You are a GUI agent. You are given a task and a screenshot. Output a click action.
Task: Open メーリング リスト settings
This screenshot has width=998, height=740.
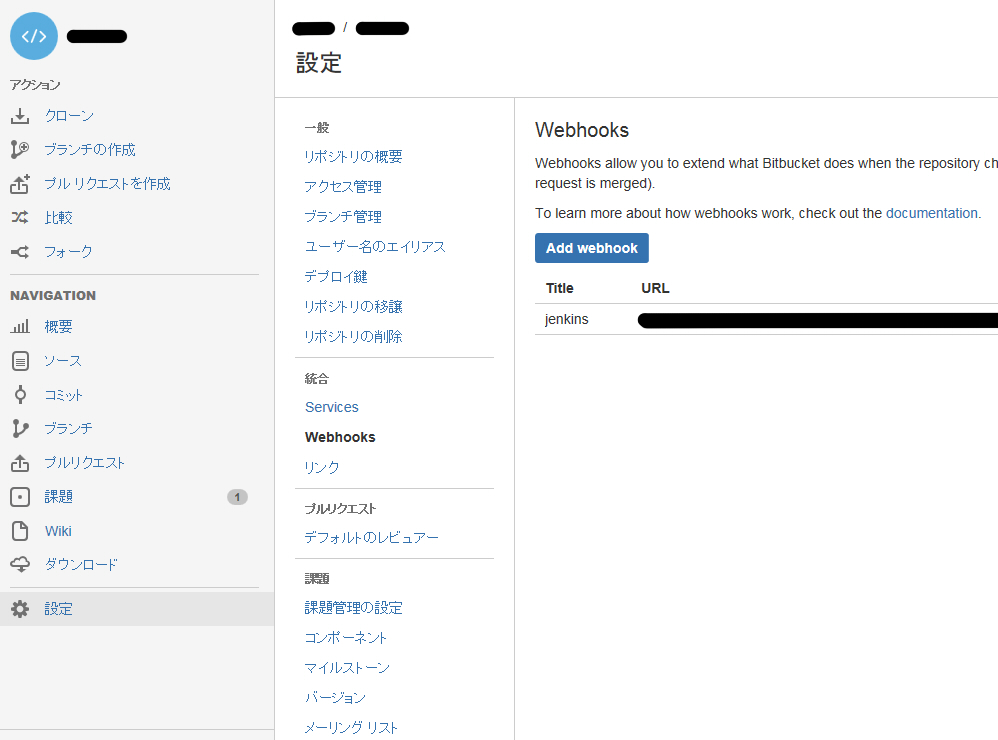coord(351,727)
